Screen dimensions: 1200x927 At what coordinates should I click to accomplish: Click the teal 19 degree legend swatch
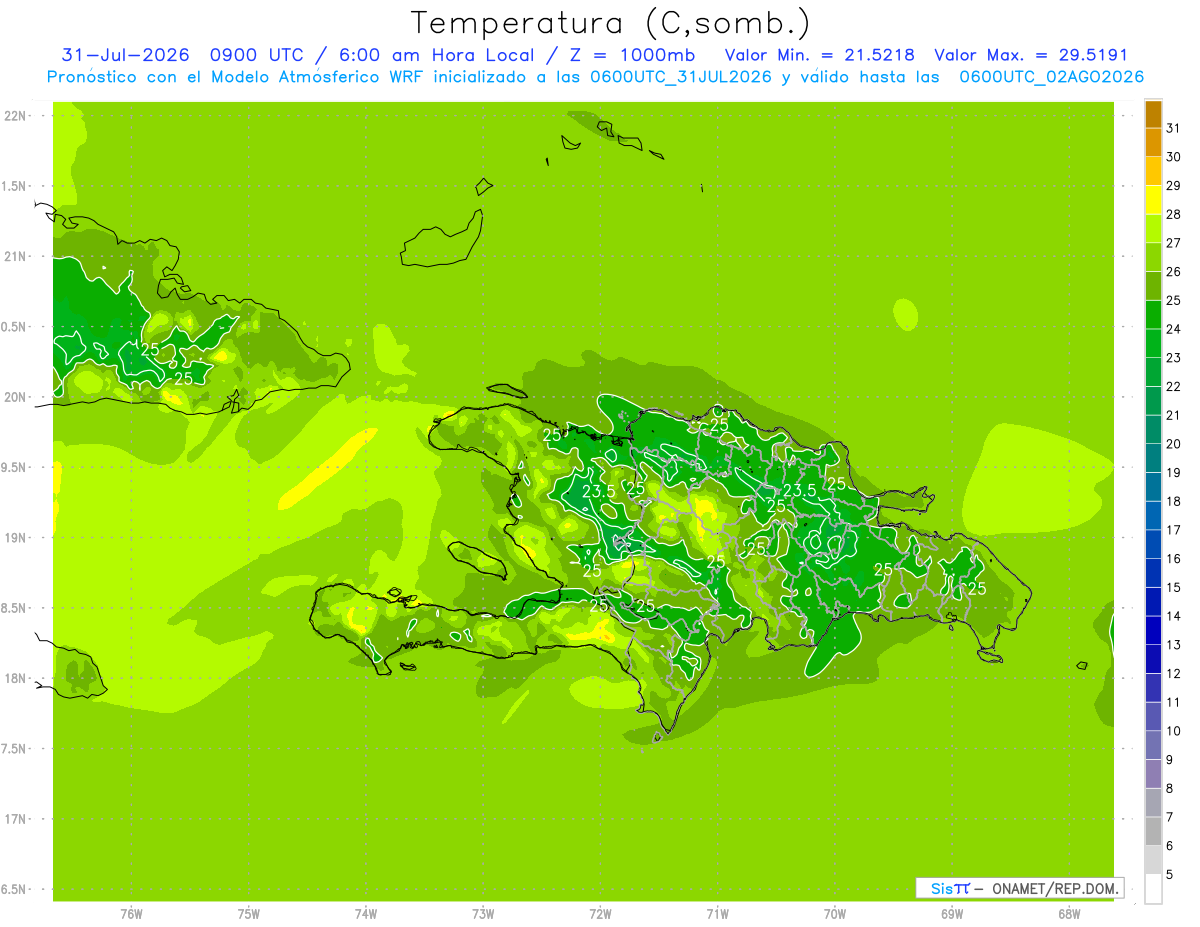click(x=1153, y=458)
